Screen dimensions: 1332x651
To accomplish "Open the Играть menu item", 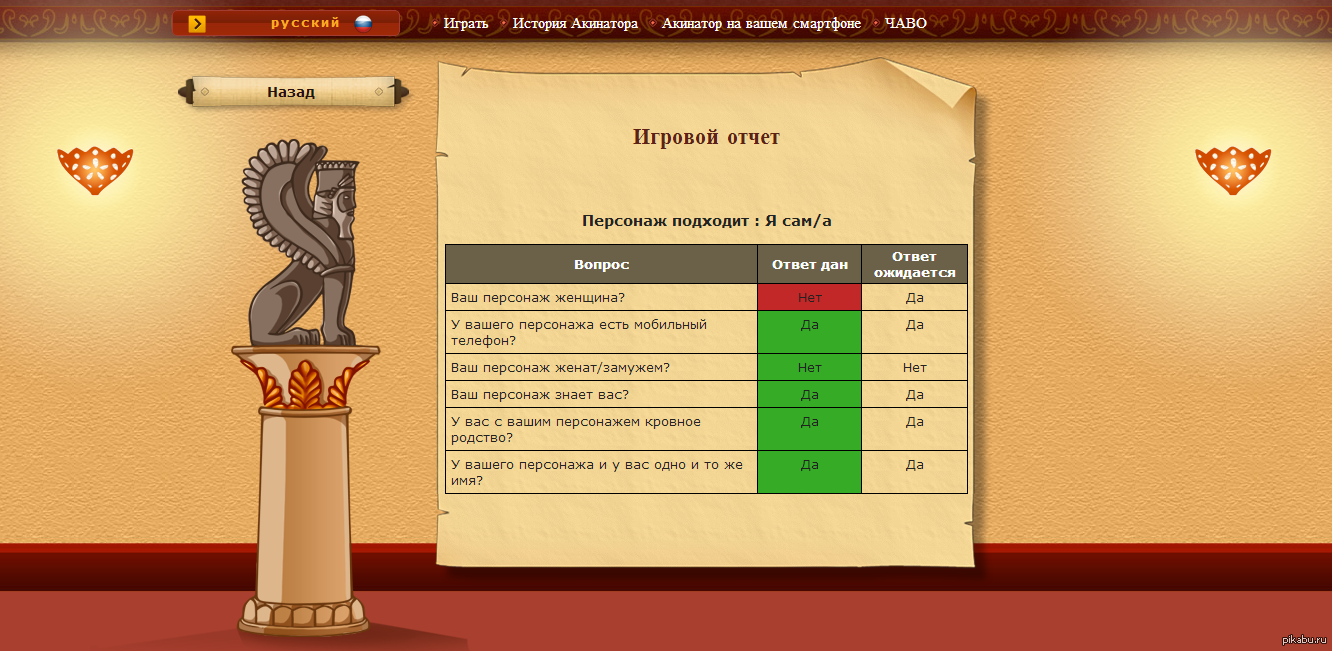I will [x=466, y=23].
